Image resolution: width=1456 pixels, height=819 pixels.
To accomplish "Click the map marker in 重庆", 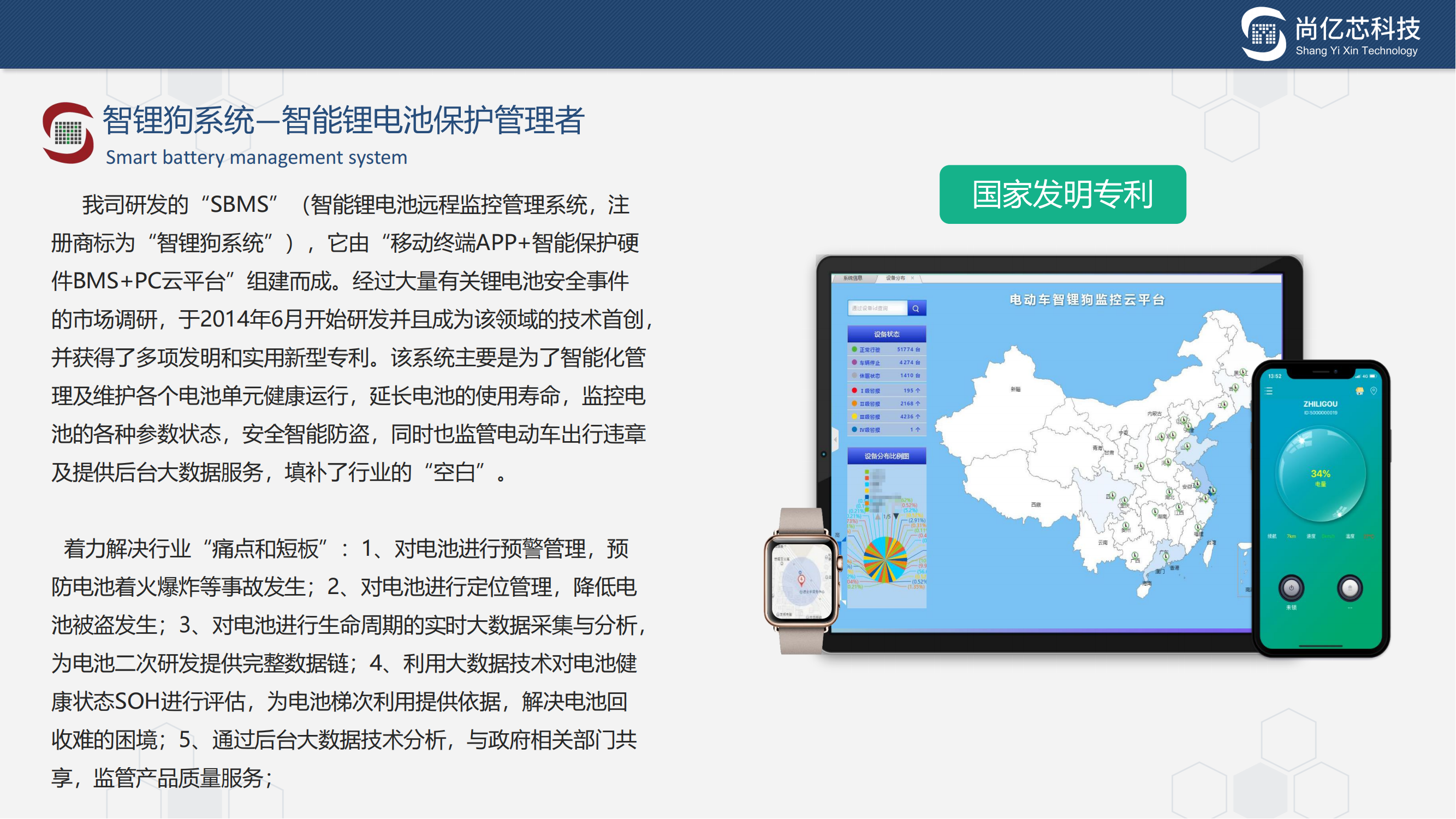I will coord(1125,501).
